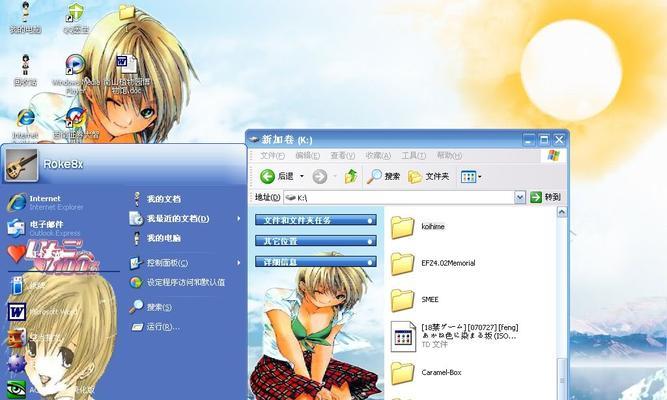Select the [18禁ゲーム] TD file icon
The height and width of the screenshot is (400, 667).
[403, 336]
